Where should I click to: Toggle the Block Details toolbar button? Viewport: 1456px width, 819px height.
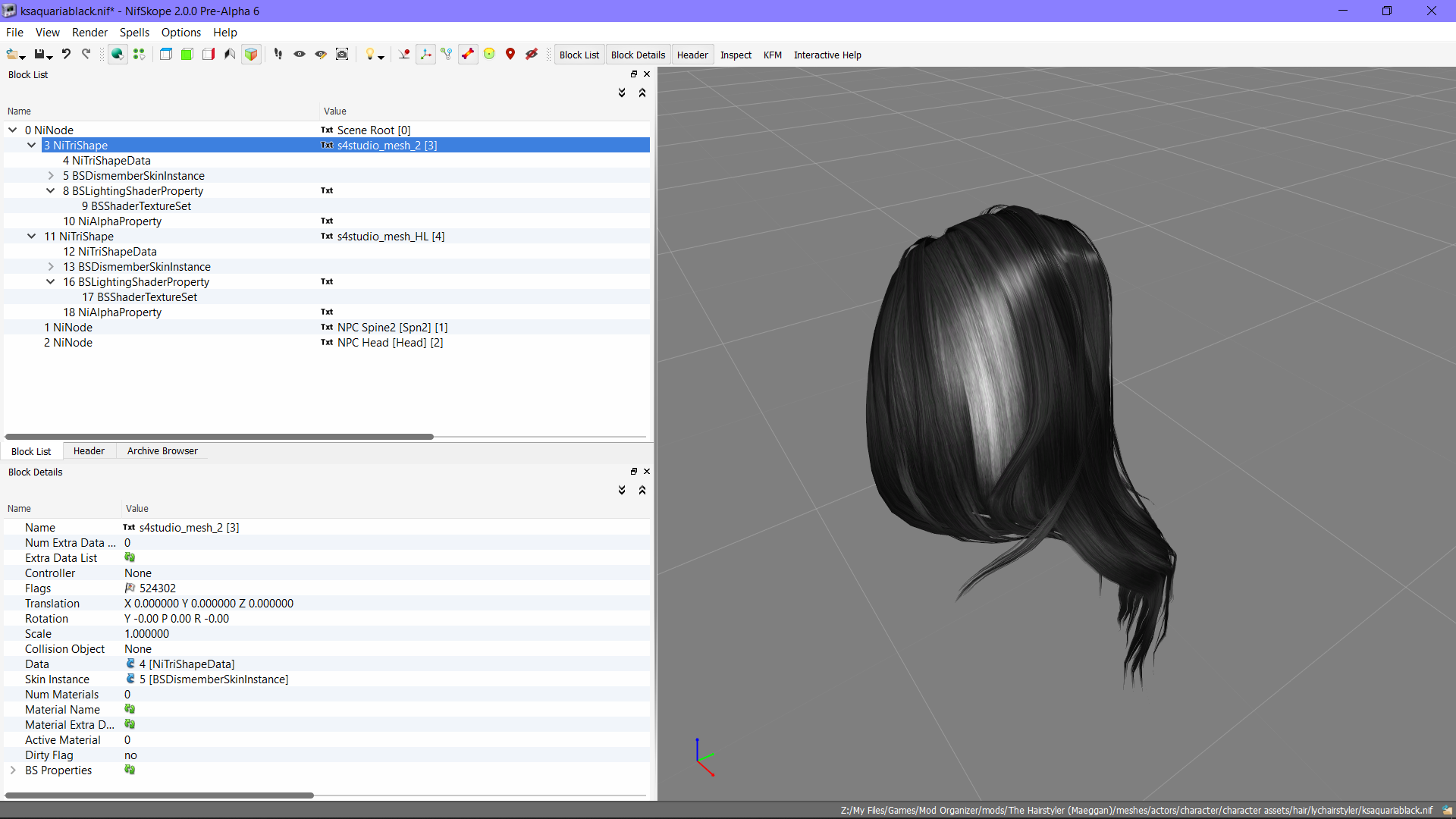638,55
